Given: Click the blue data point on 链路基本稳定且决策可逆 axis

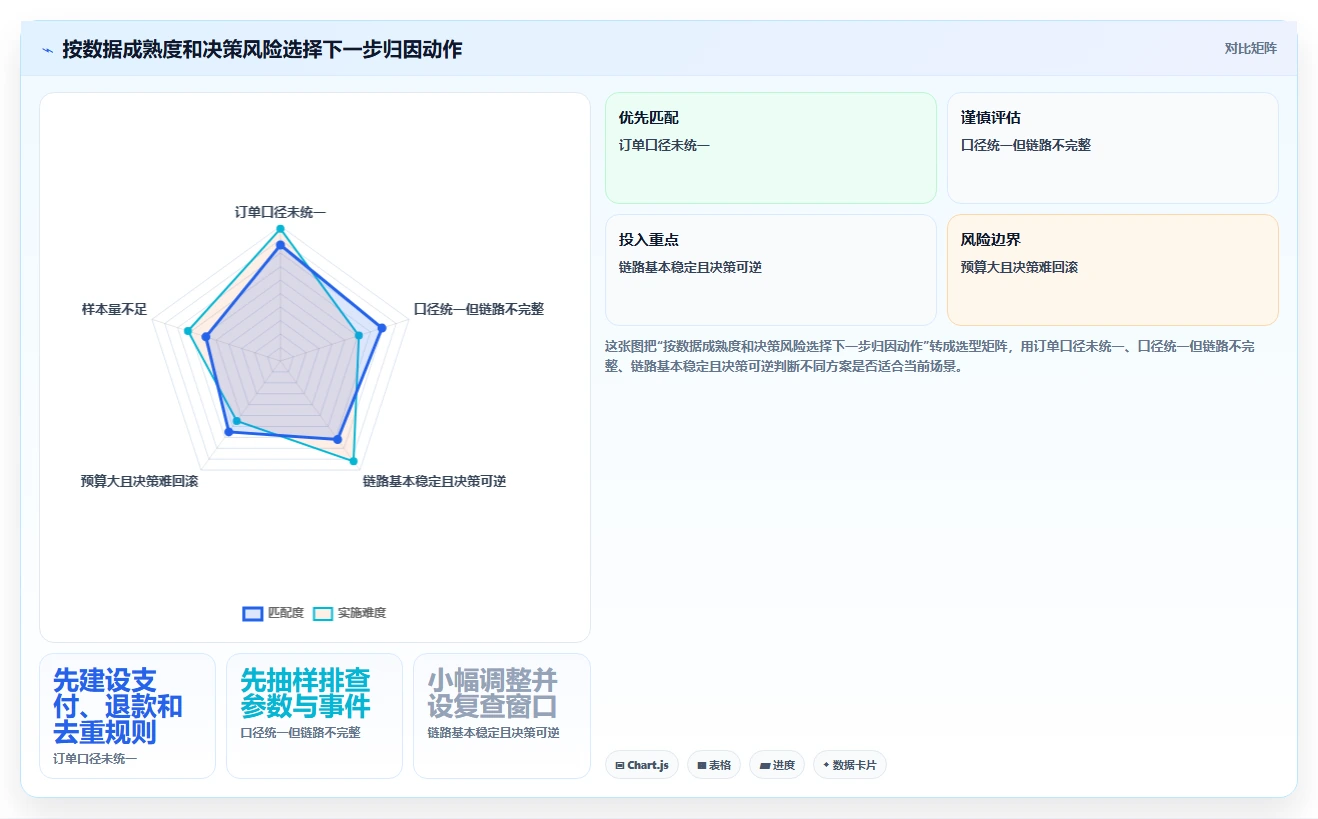Looking at the screenshot, I should click(338, 439).
